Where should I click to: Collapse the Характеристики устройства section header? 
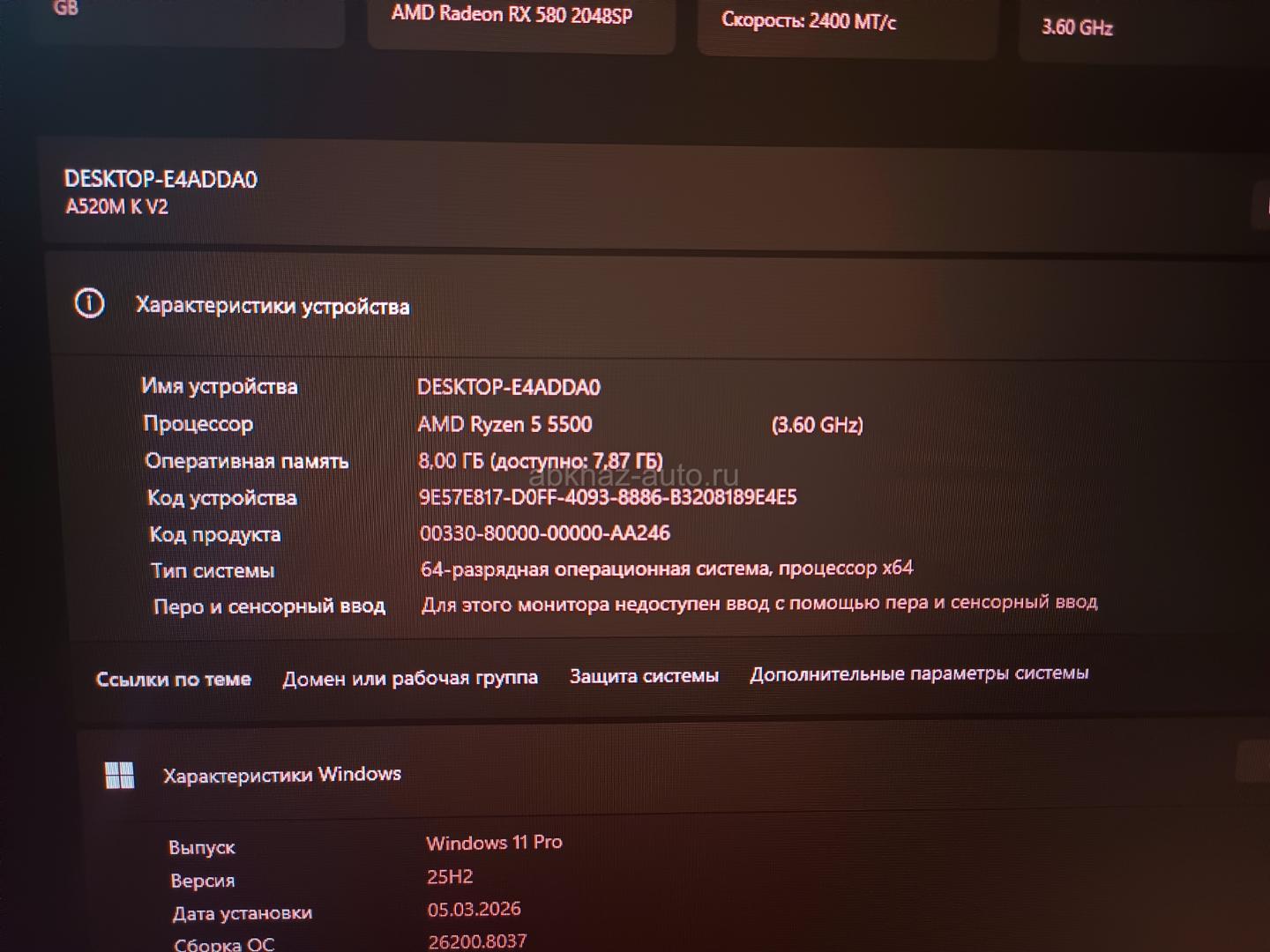(x=273, y=306)
